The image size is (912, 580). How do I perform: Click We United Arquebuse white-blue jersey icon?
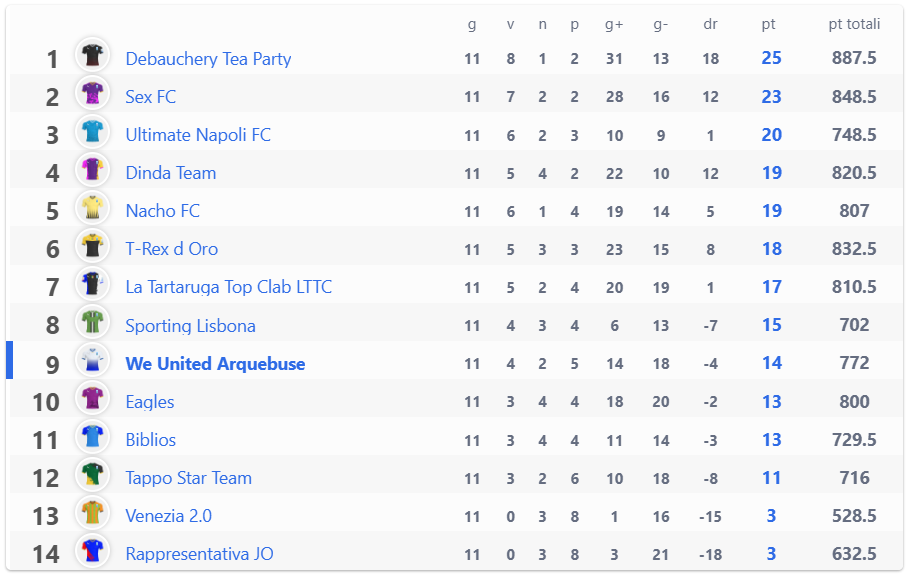click(92, 360)
